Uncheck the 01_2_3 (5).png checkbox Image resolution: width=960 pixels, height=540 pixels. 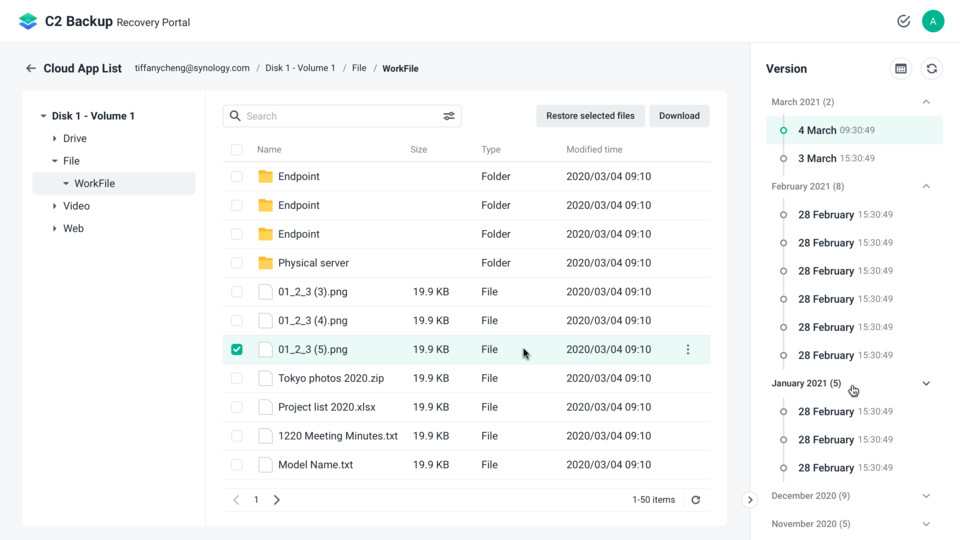click(236, 350)
